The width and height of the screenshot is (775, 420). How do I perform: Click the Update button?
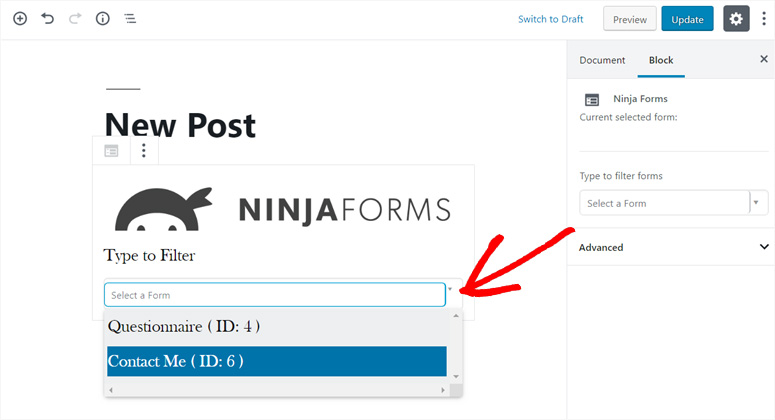coord(687,19)
